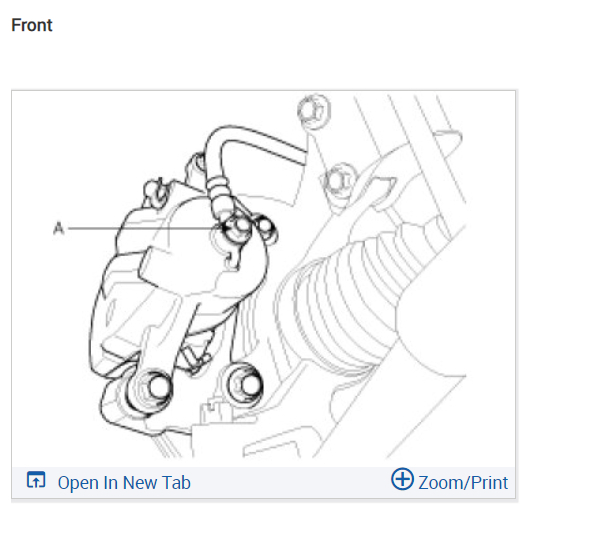
Task: Click the Front section heading
Action: click(32, 26)
